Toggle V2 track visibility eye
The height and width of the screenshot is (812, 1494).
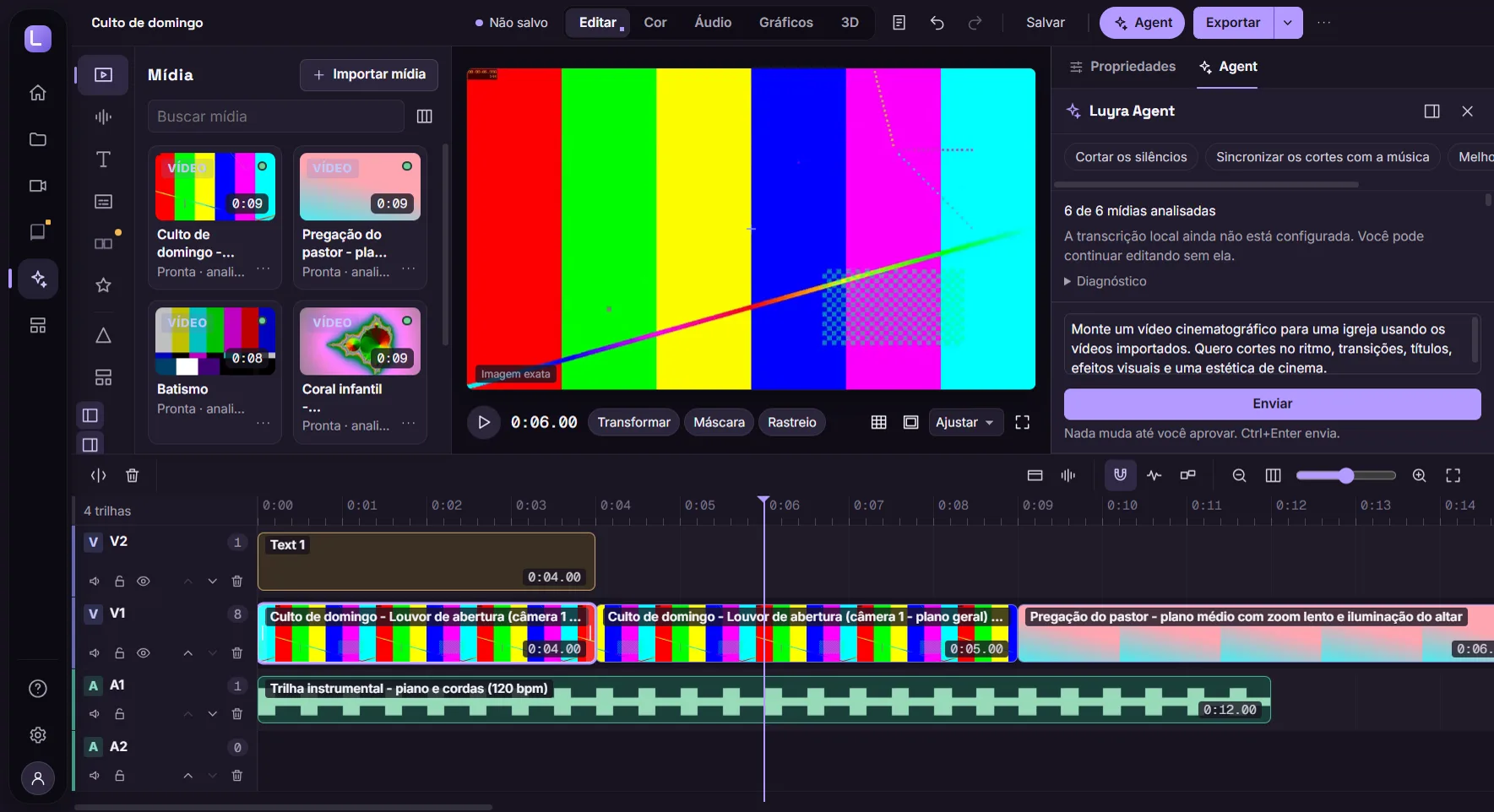144,582
